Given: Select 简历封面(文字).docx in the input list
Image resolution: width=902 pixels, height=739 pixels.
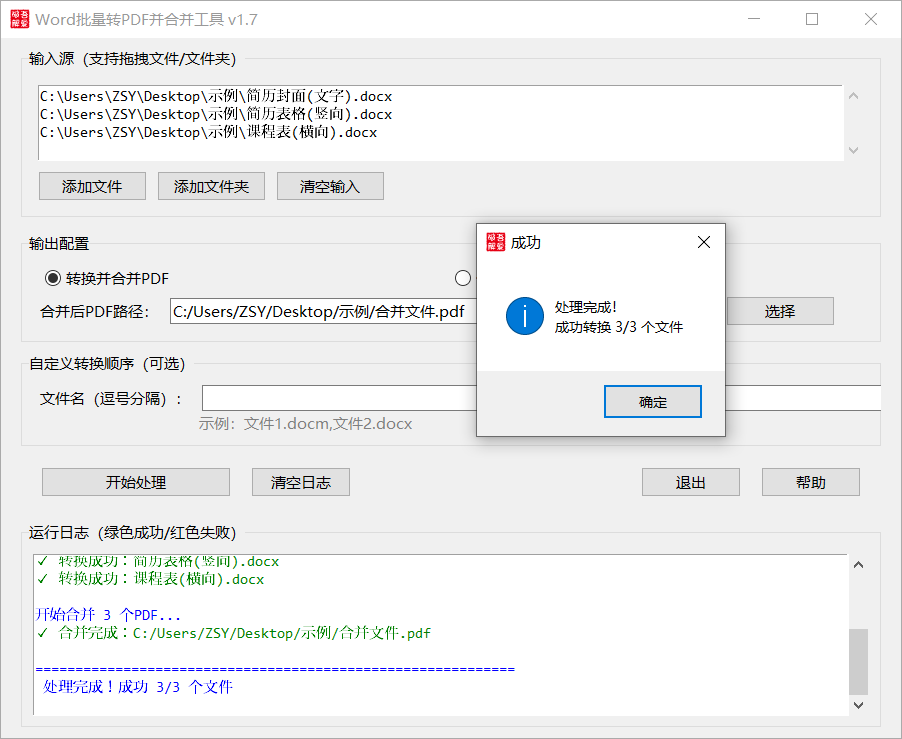Looking at the screenshot, I should point(214,96).
